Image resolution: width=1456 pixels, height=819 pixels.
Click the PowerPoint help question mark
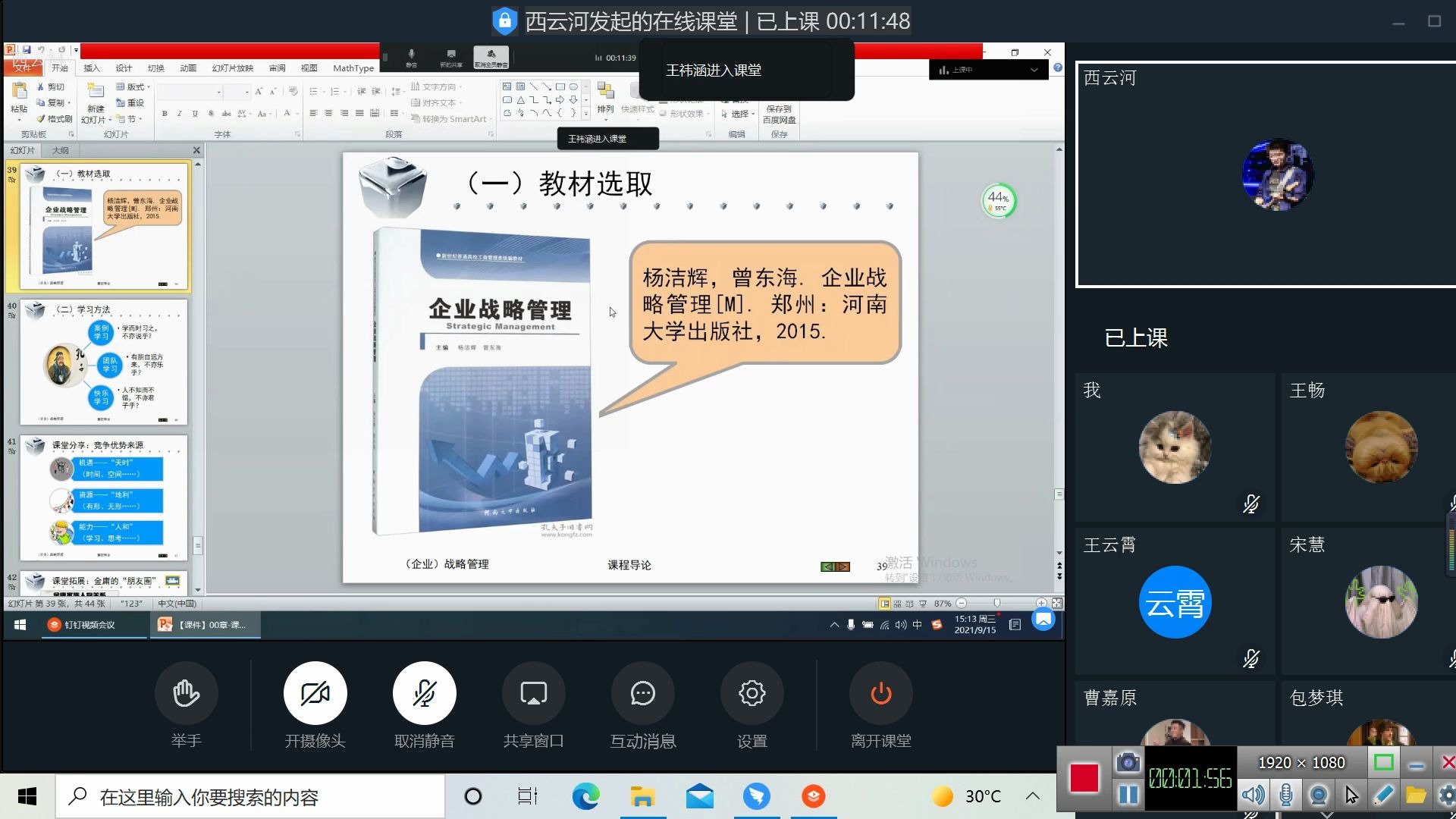[1058, 67]
